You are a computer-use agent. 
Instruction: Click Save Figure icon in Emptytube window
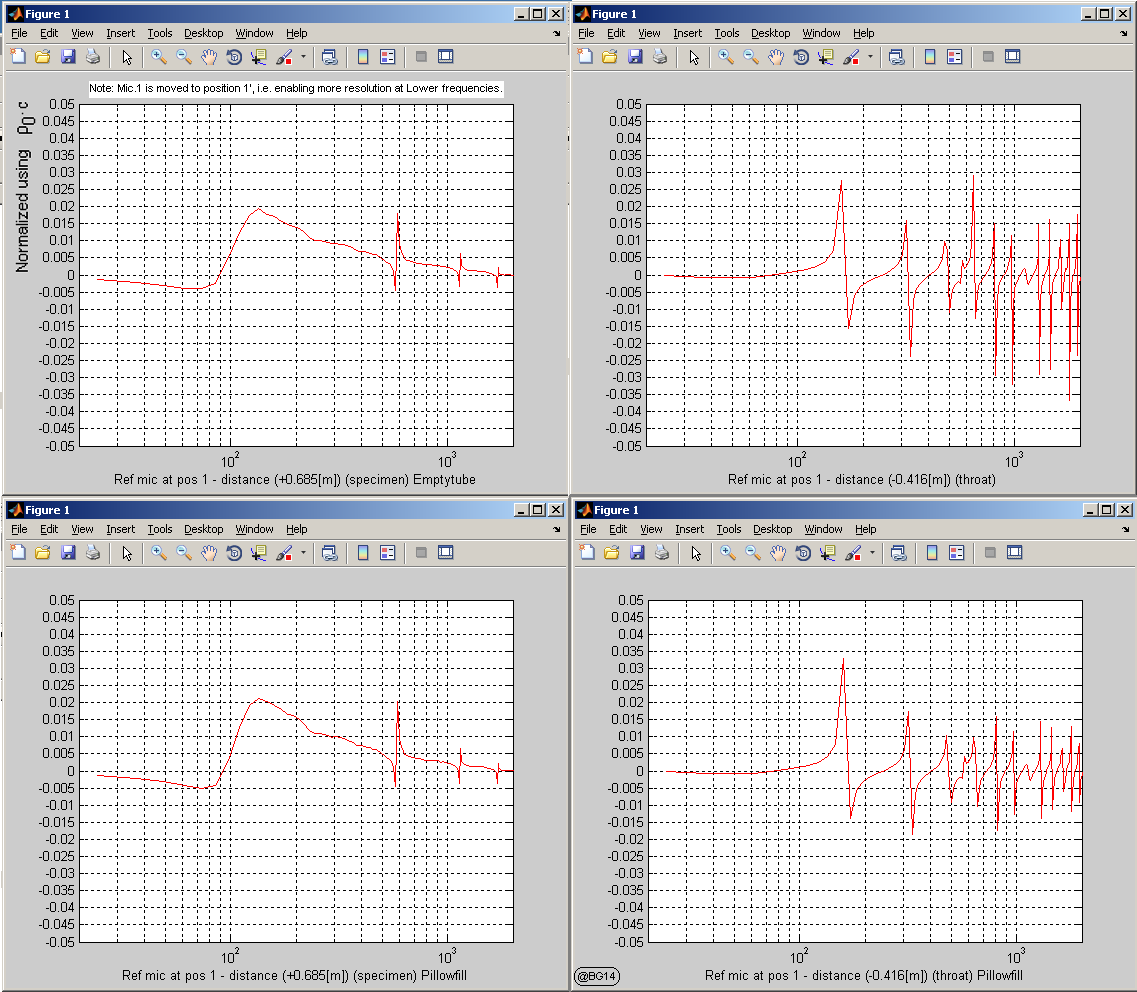click(x=68, y=57)
